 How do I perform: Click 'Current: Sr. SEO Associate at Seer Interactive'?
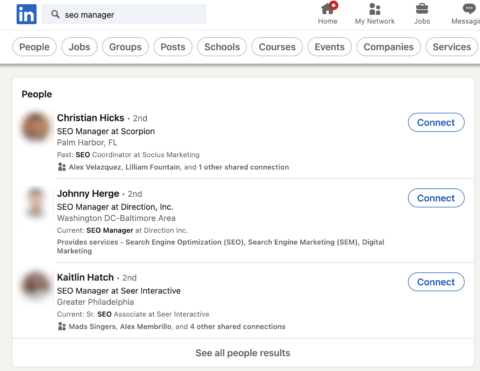pos(133,314)
